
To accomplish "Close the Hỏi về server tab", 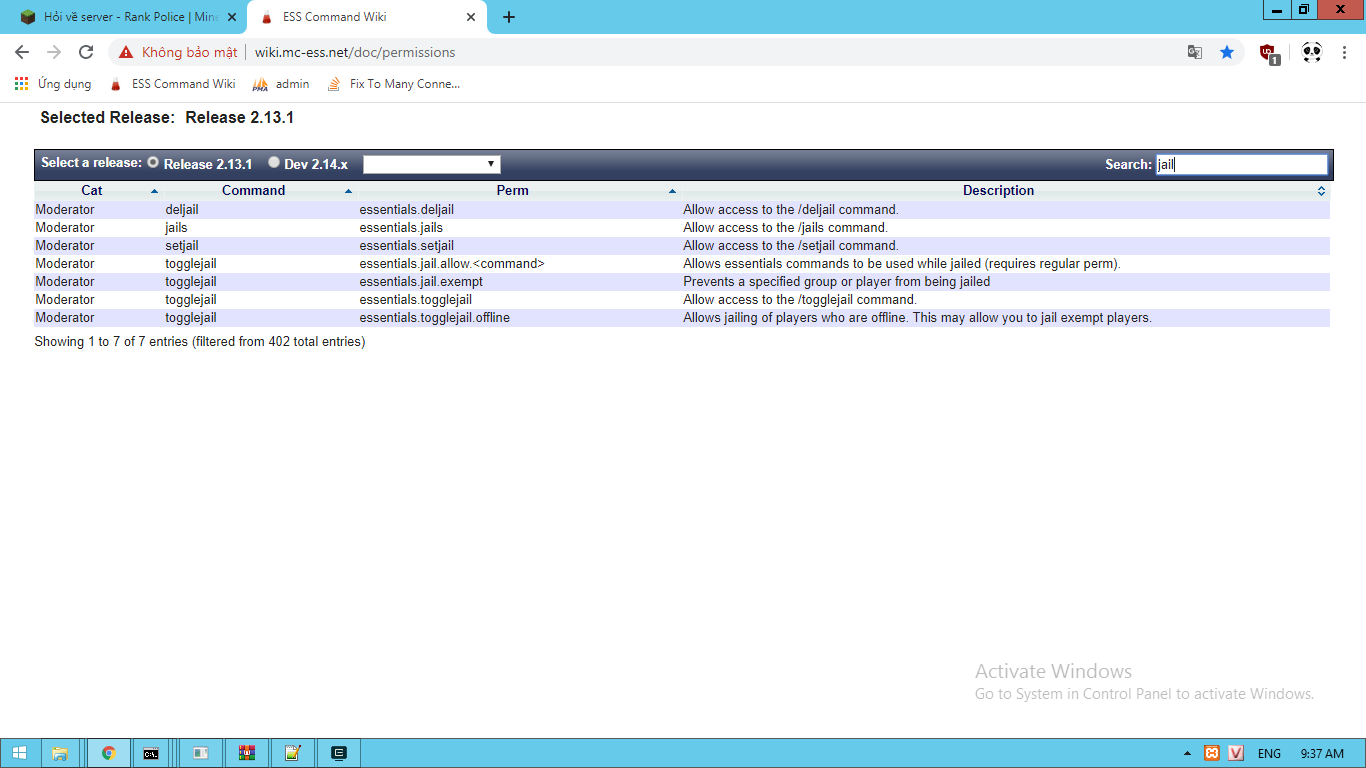I will (232, 17).
